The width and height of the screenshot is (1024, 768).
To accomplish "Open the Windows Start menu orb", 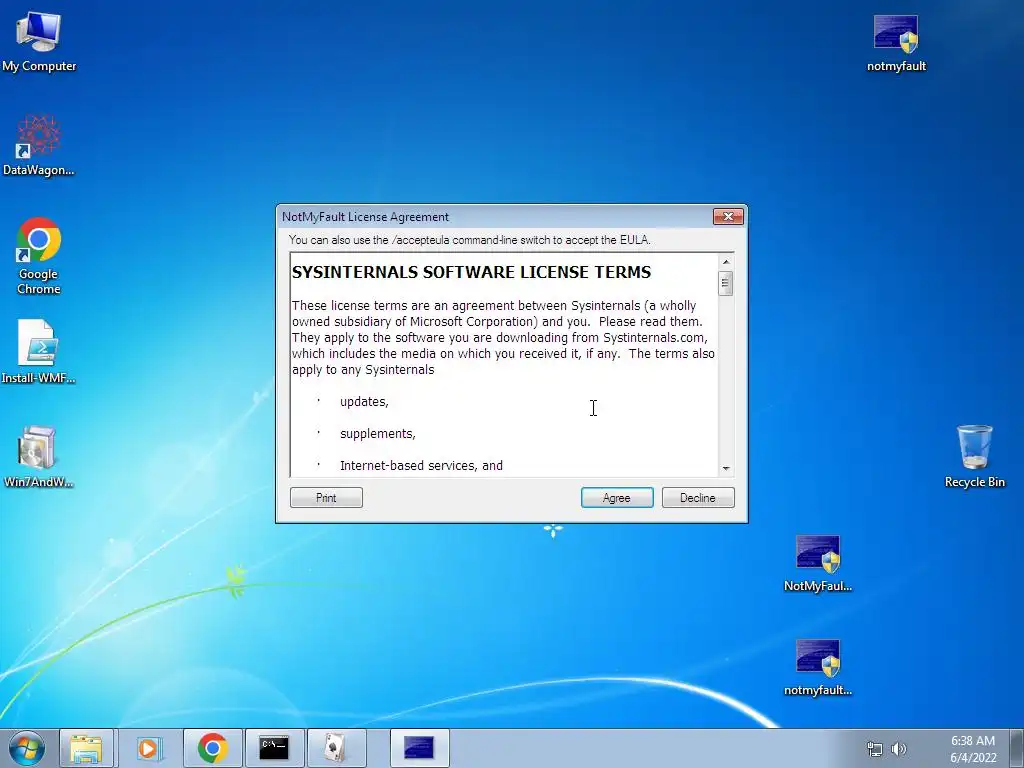I will [x=27, y=748].
